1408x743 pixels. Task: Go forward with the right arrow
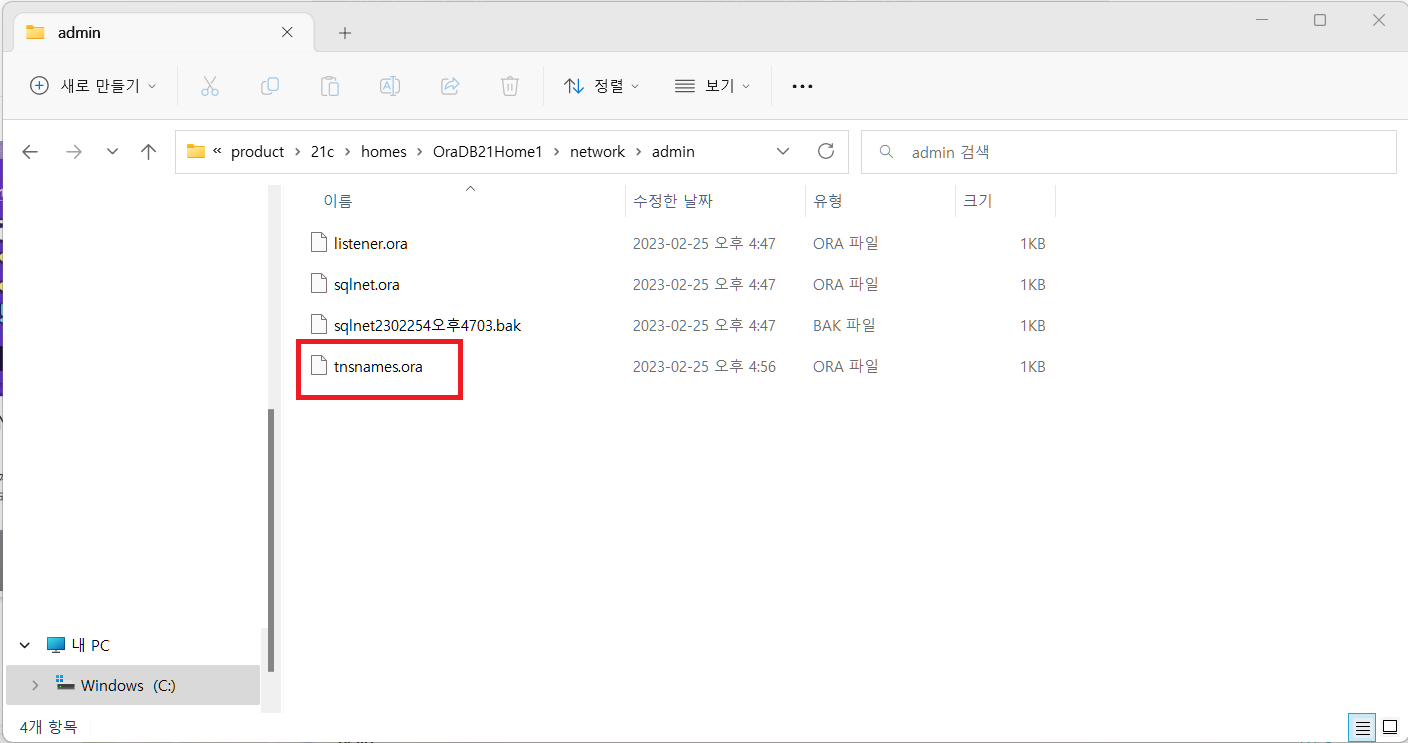click(x=73, y=152)
